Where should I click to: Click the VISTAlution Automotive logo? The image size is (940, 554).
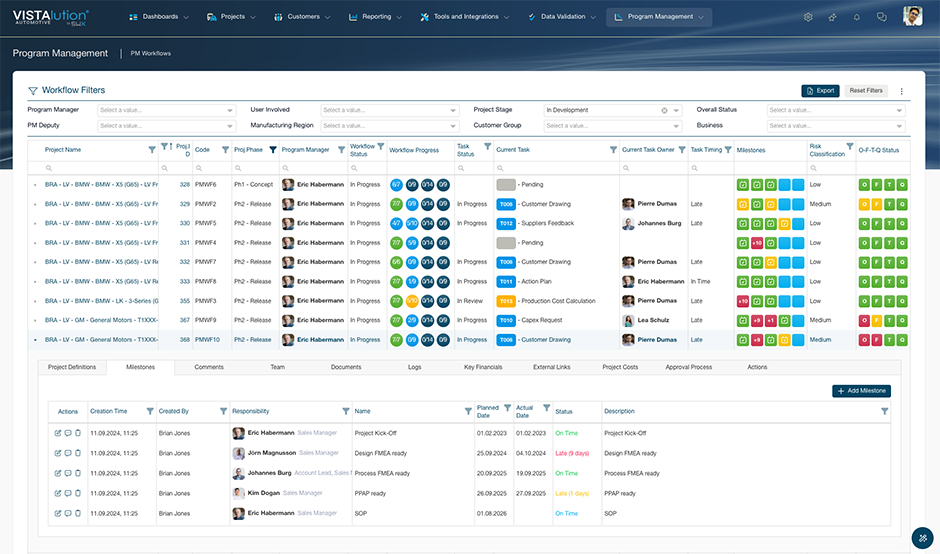click(50, 17)
